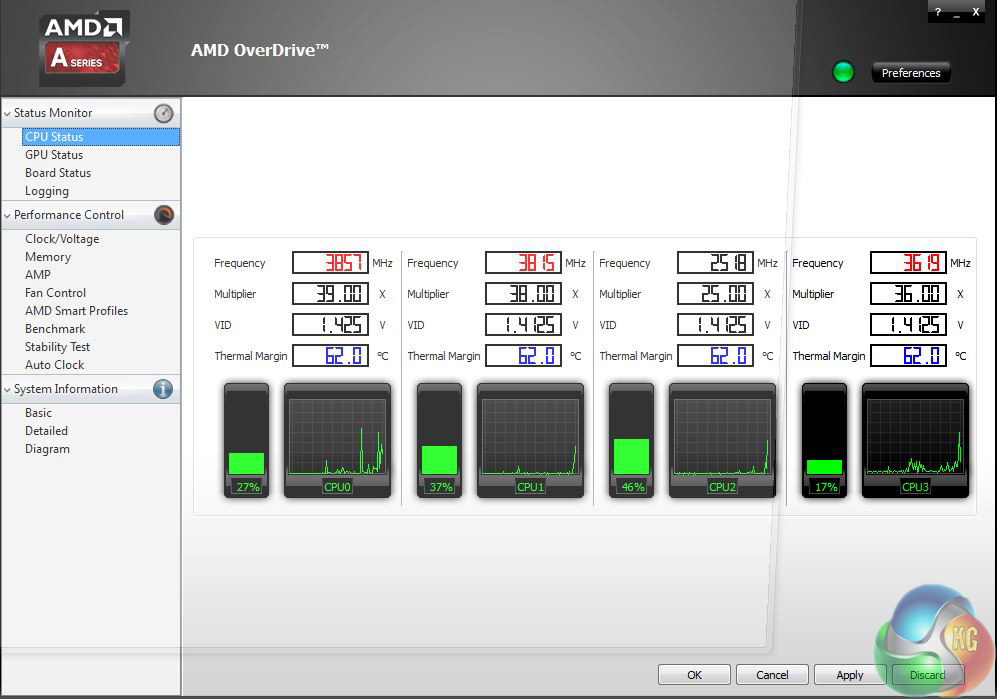Click the Performance Control dial icon
The image size is (997, 699).
(163, 215)
